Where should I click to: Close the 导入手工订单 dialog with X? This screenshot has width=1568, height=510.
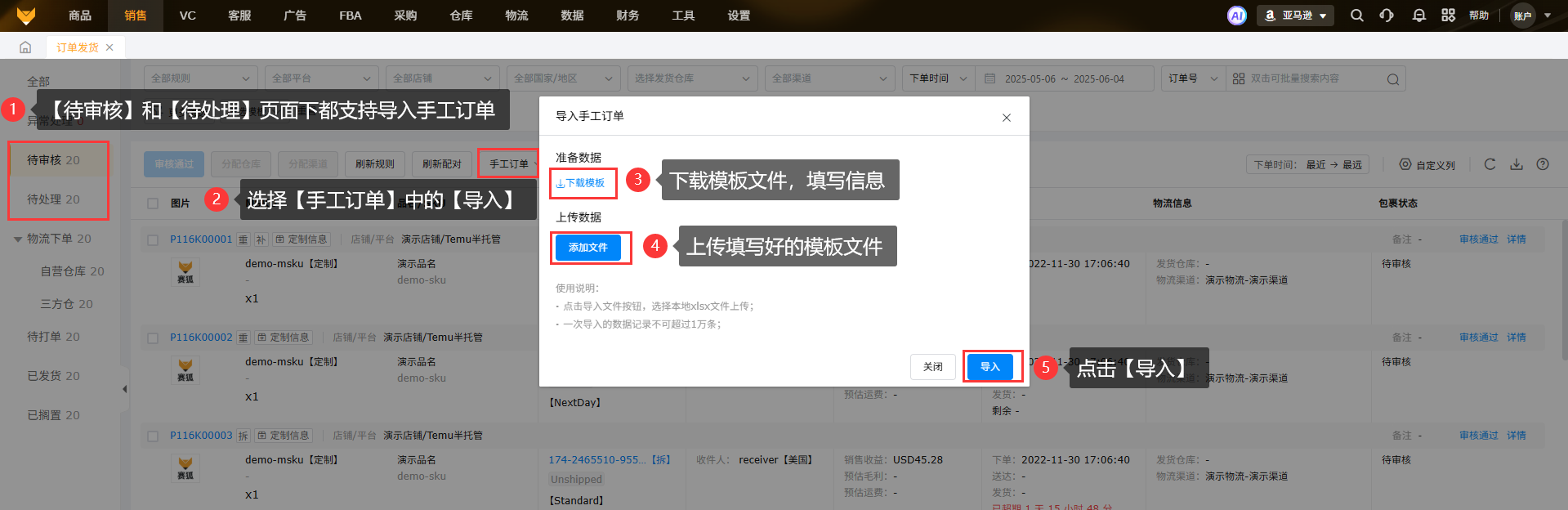pos(1007,118)
